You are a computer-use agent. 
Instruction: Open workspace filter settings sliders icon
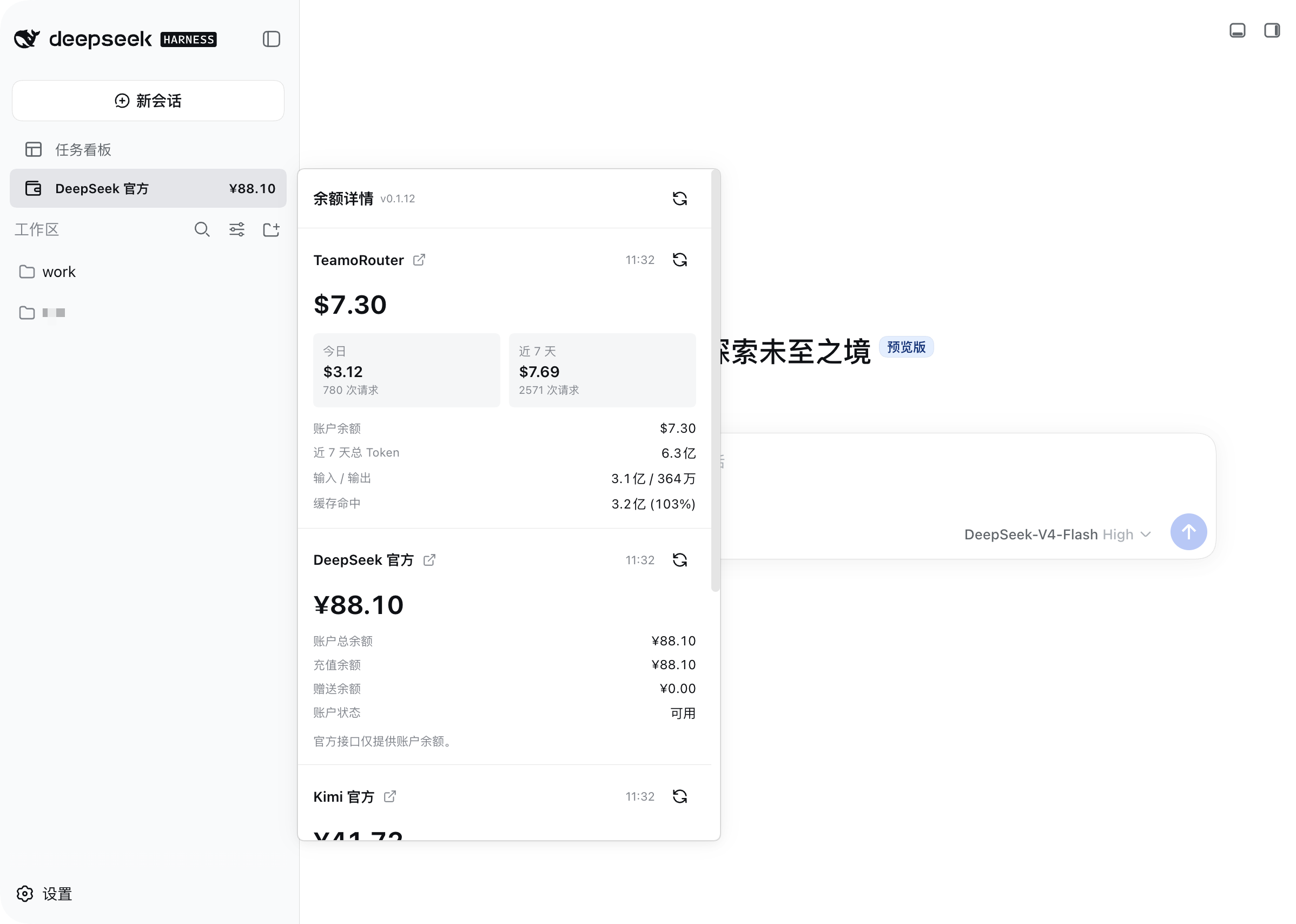[237, 230]
